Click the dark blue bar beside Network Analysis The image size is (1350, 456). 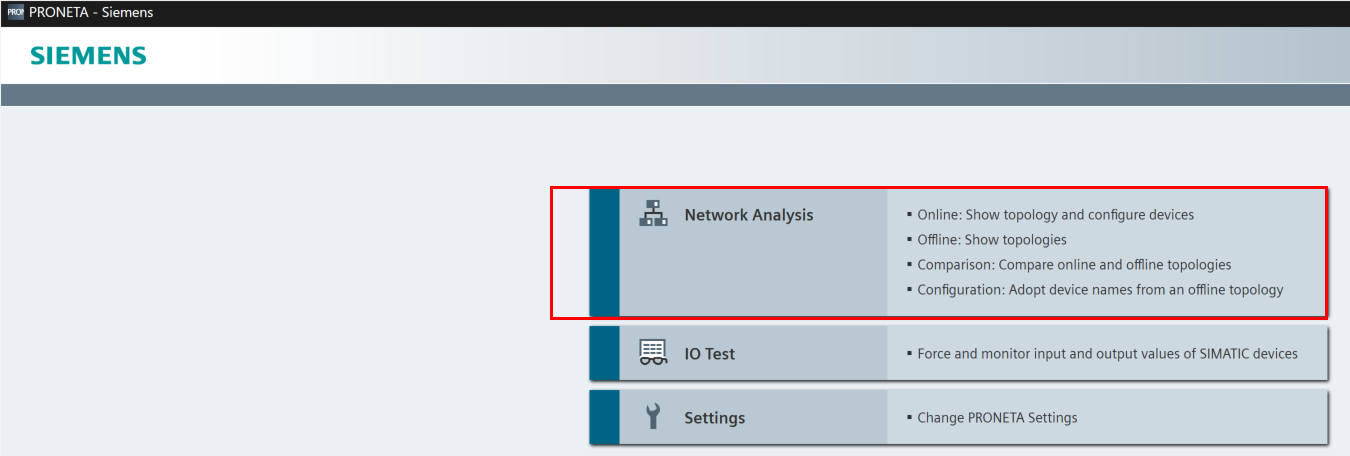coord(604,252)
